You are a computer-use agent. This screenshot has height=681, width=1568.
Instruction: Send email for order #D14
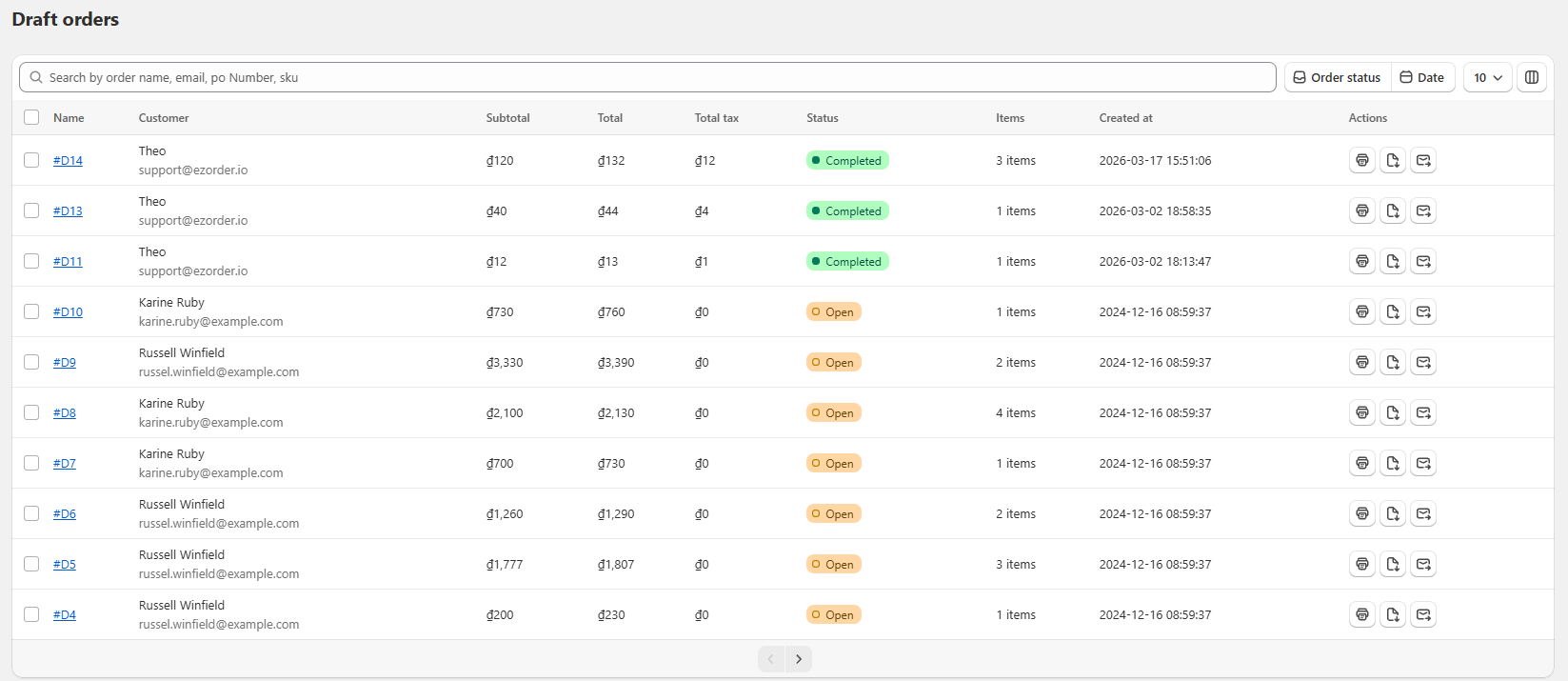pyautogui.click(x=1423, y=160)
